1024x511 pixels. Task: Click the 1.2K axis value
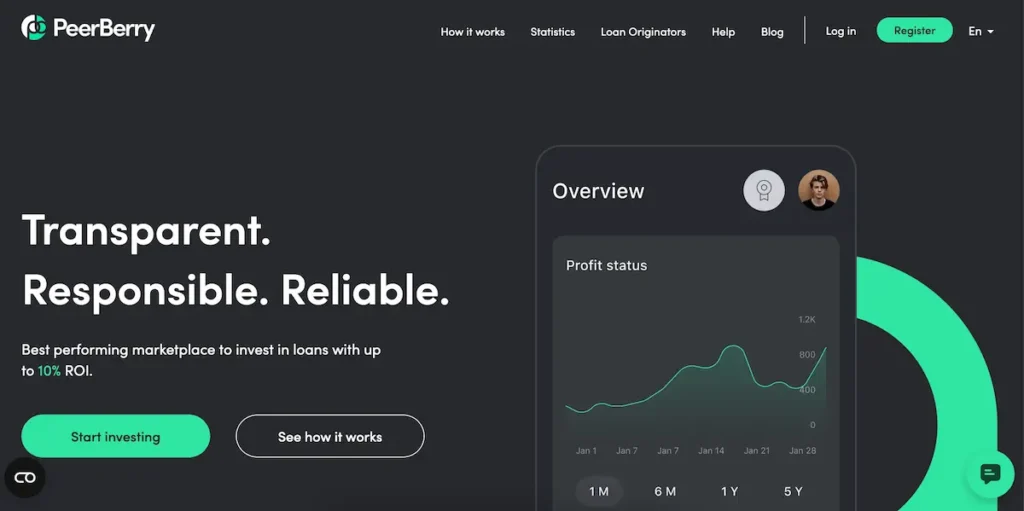[x=807, y=320]
